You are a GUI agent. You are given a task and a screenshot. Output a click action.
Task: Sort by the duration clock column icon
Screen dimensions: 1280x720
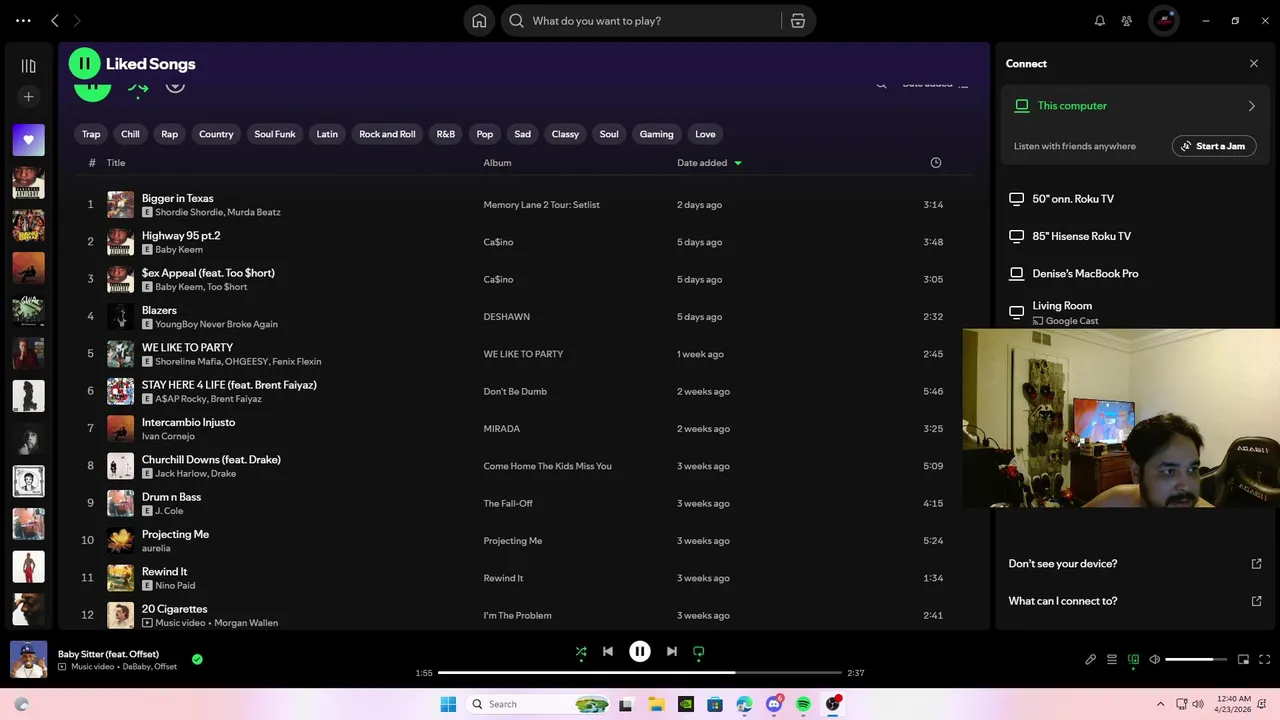click(x=936, y=163)
